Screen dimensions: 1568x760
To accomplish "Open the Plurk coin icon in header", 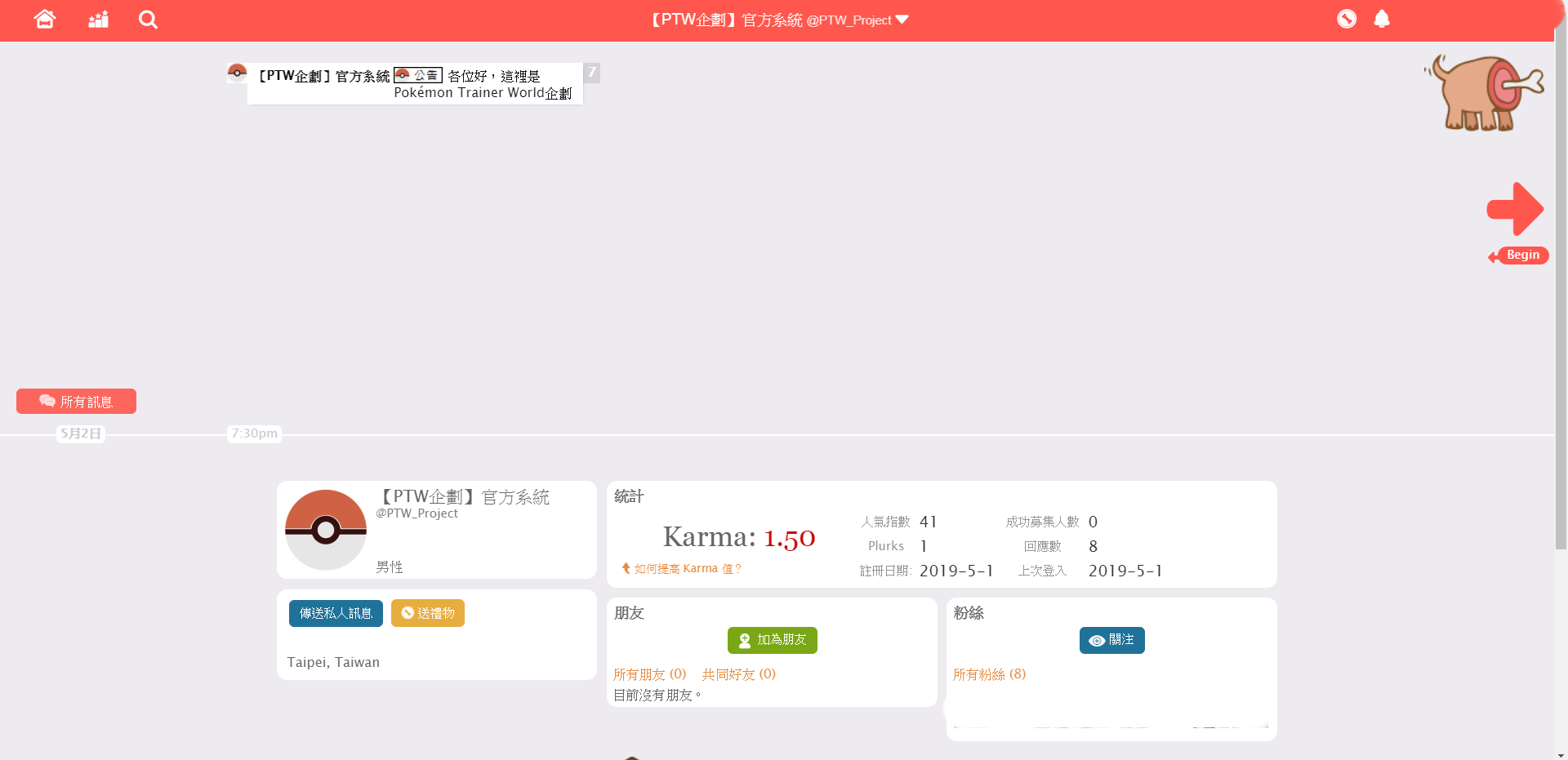I will 1347,19.
